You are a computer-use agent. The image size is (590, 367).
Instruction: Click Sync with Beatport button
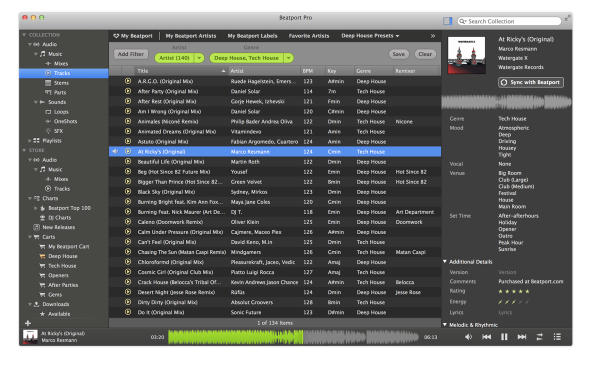pyautogui.click(x=531, y=82)
